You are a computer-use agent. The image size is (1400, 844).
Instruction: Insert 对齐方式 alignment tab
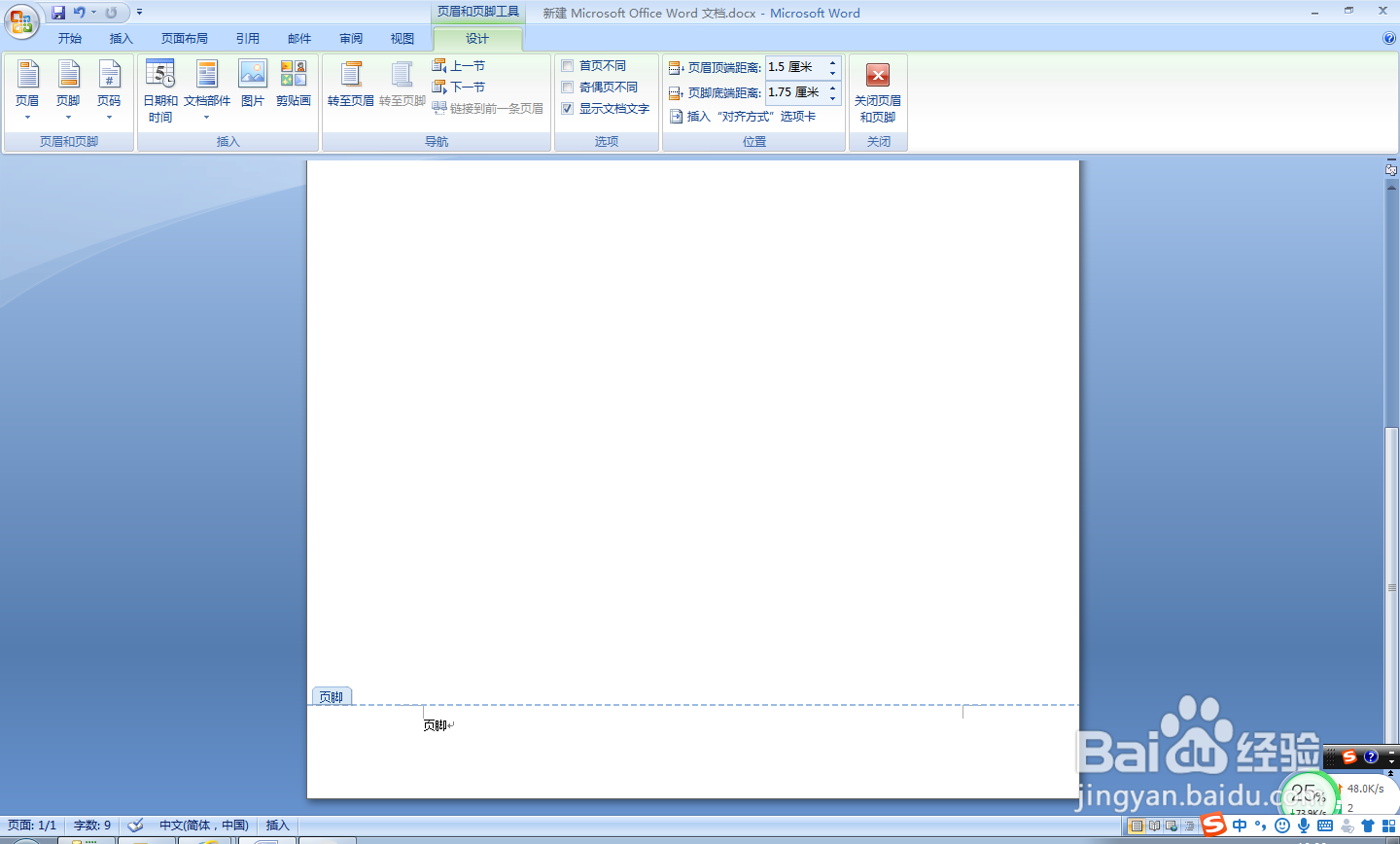coord(743,117)
